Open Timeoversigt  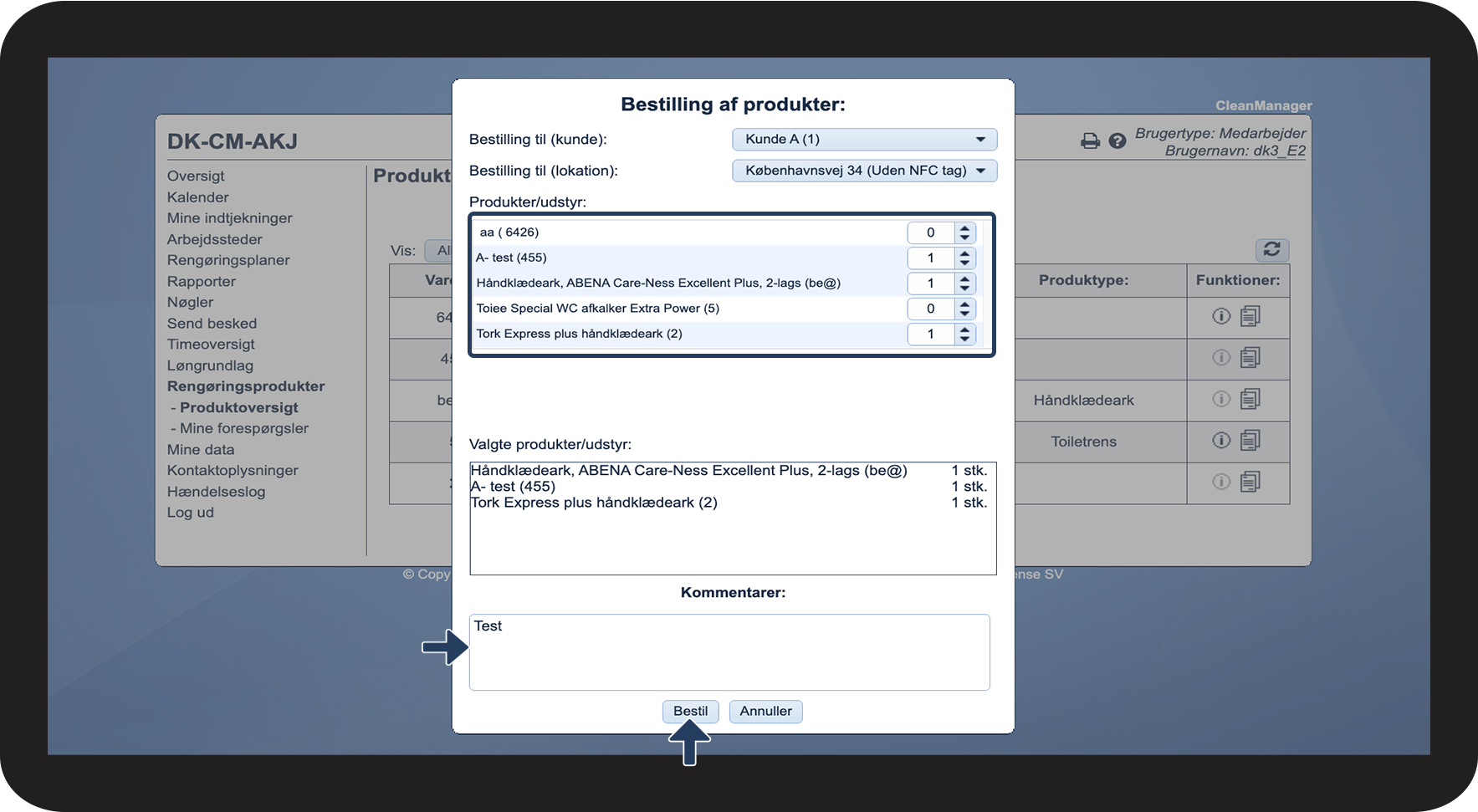[211, 344]
